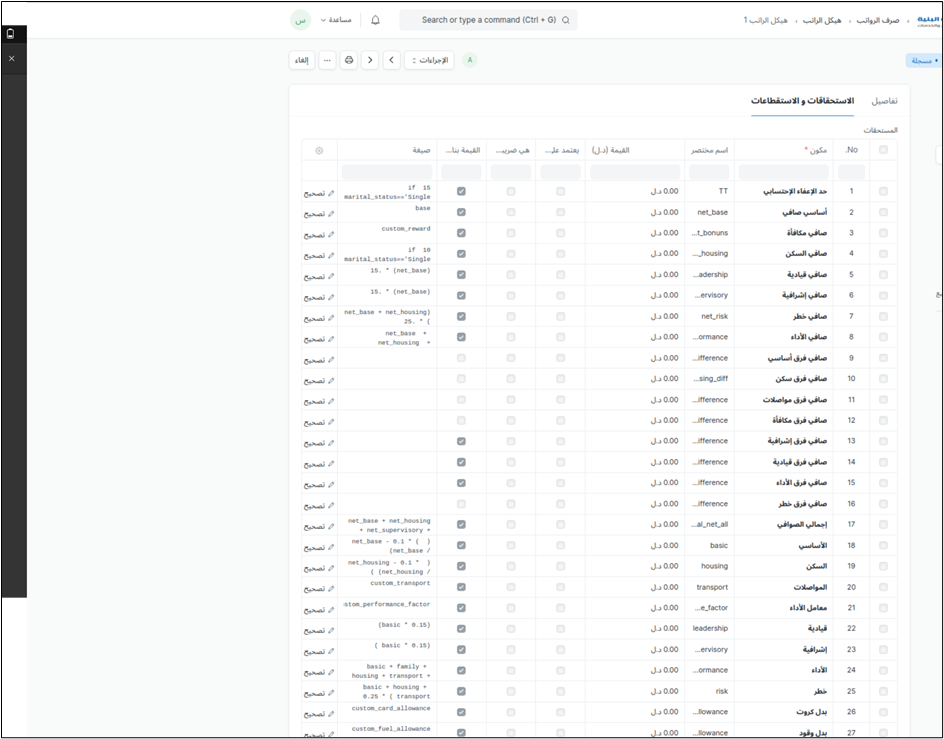The image size is (944, 739).
Task: Go to previous record with left chevron
Action: point(370,60)
